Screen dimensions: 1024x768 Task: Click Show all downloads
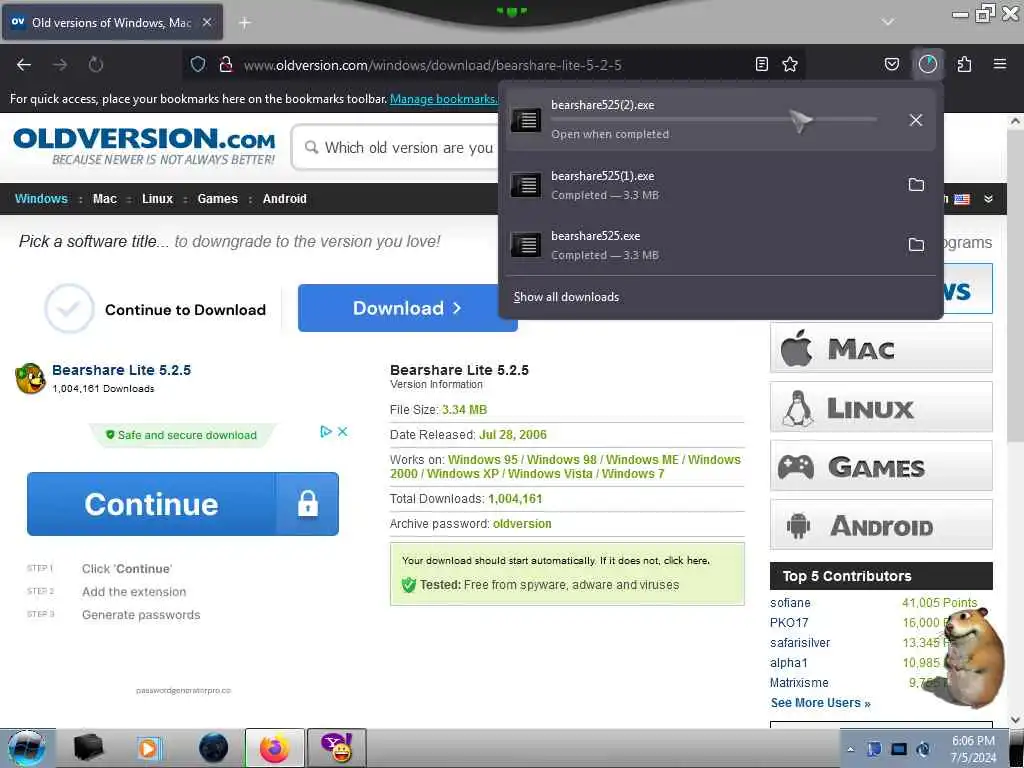pyautogui.click(x=566, y=297)
